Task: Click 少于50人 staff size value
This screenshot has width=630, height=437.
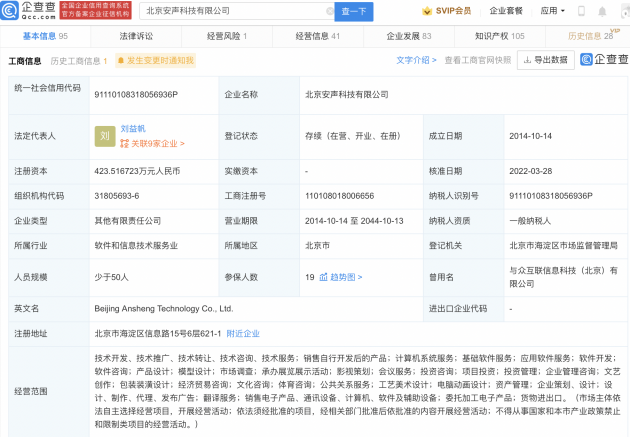Action: coord(111,277)
